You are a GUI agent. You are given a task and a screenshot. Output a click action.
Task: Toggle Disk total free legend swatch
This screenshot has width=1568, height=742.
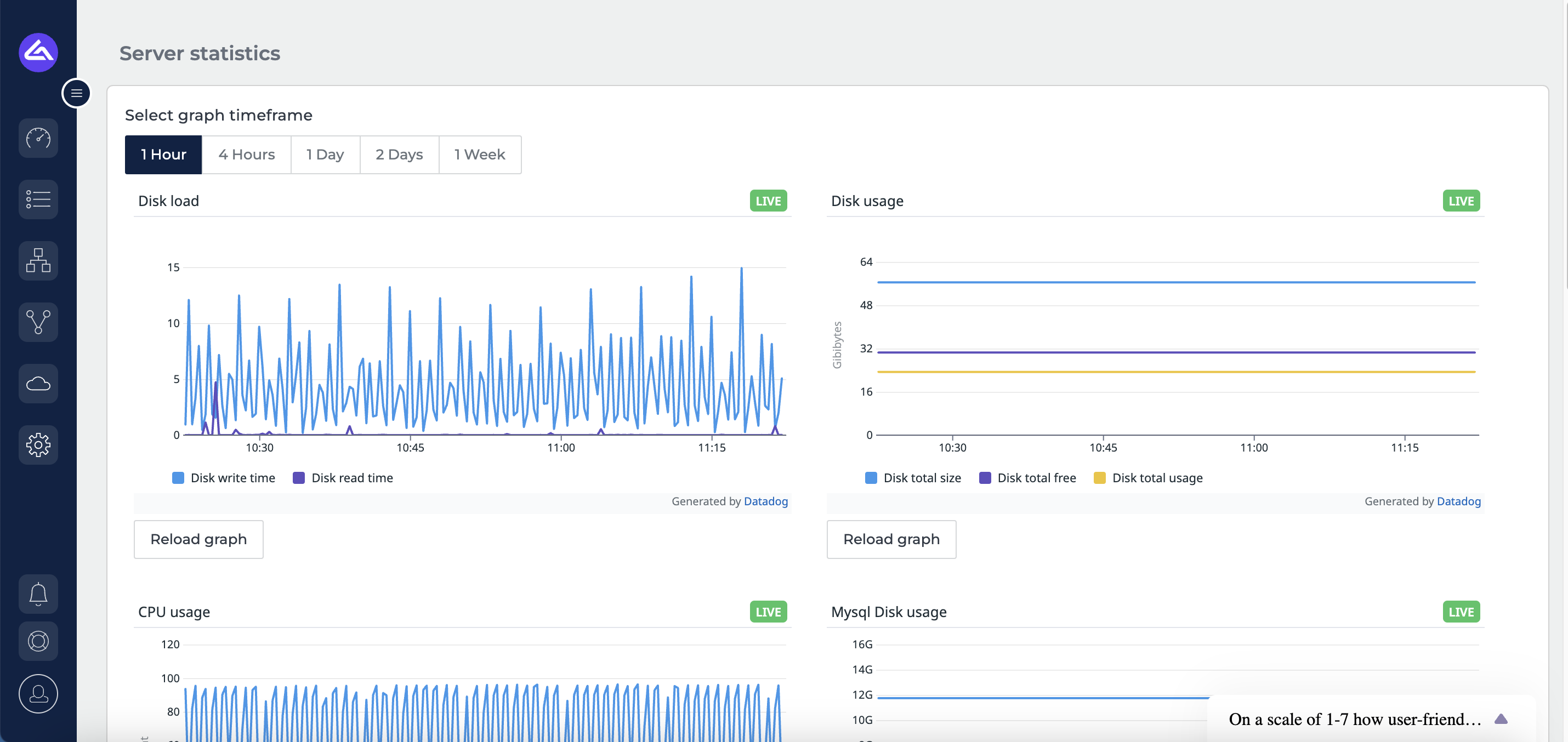(x=985, y=477)
